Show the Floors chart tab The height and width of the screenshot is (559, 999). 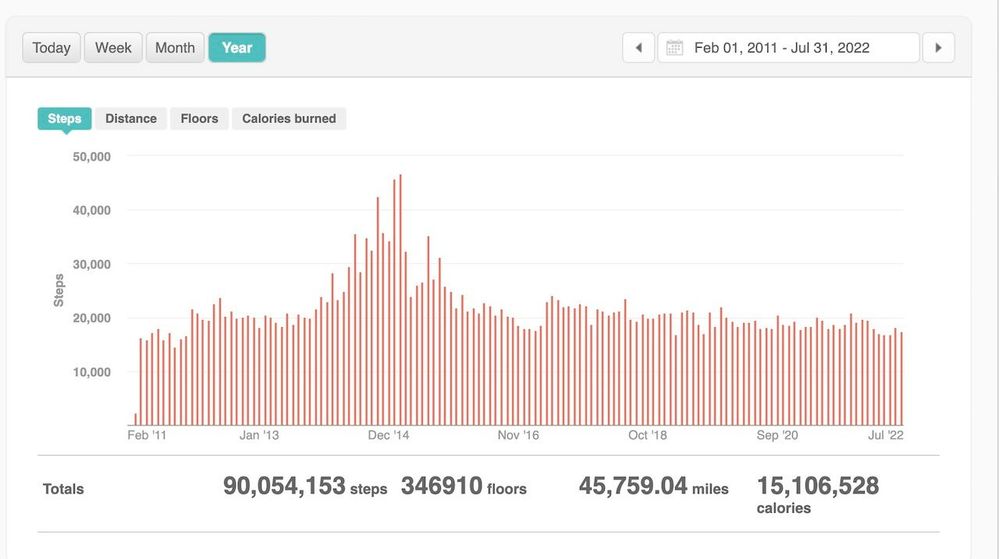click(199, 118)
